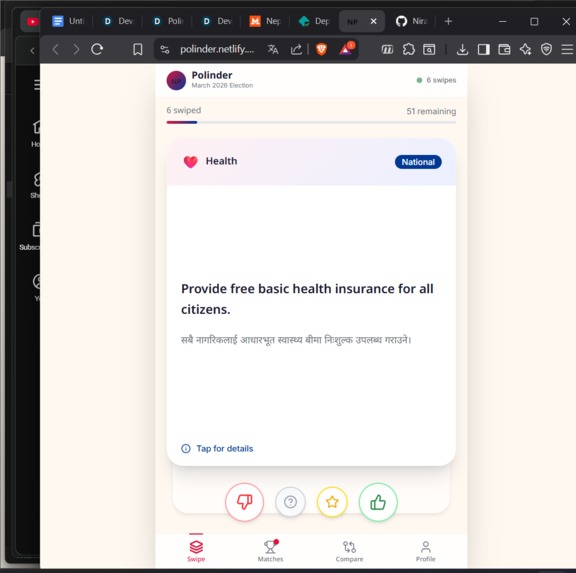The width and height of the screenshot is (576, 573).
Task: Open the Compare tab
Action: tap(349, 551)
